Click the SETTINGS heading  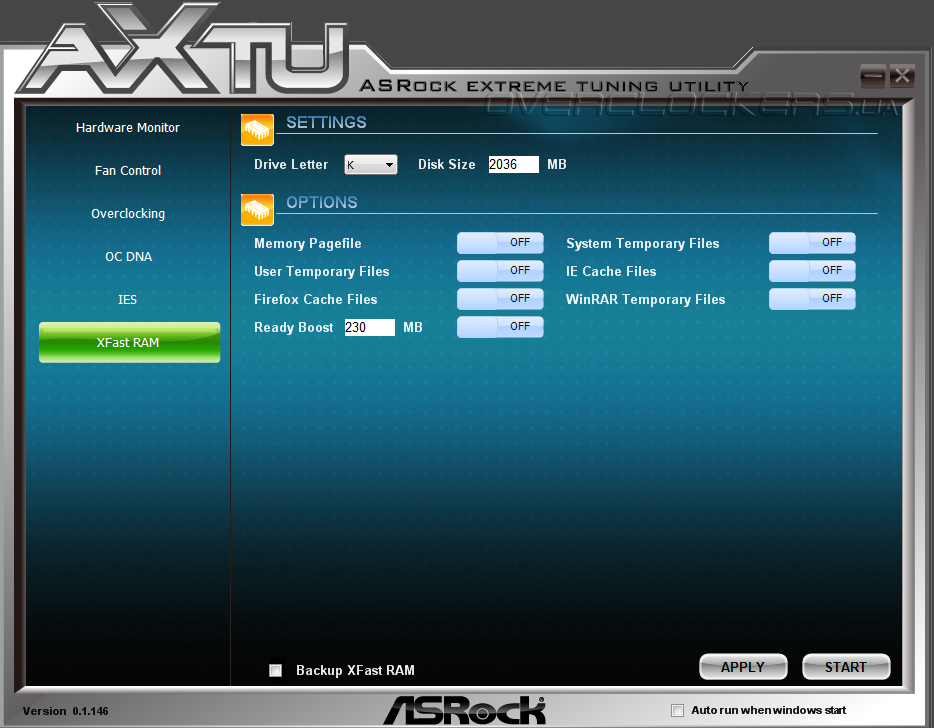(326, 123)
